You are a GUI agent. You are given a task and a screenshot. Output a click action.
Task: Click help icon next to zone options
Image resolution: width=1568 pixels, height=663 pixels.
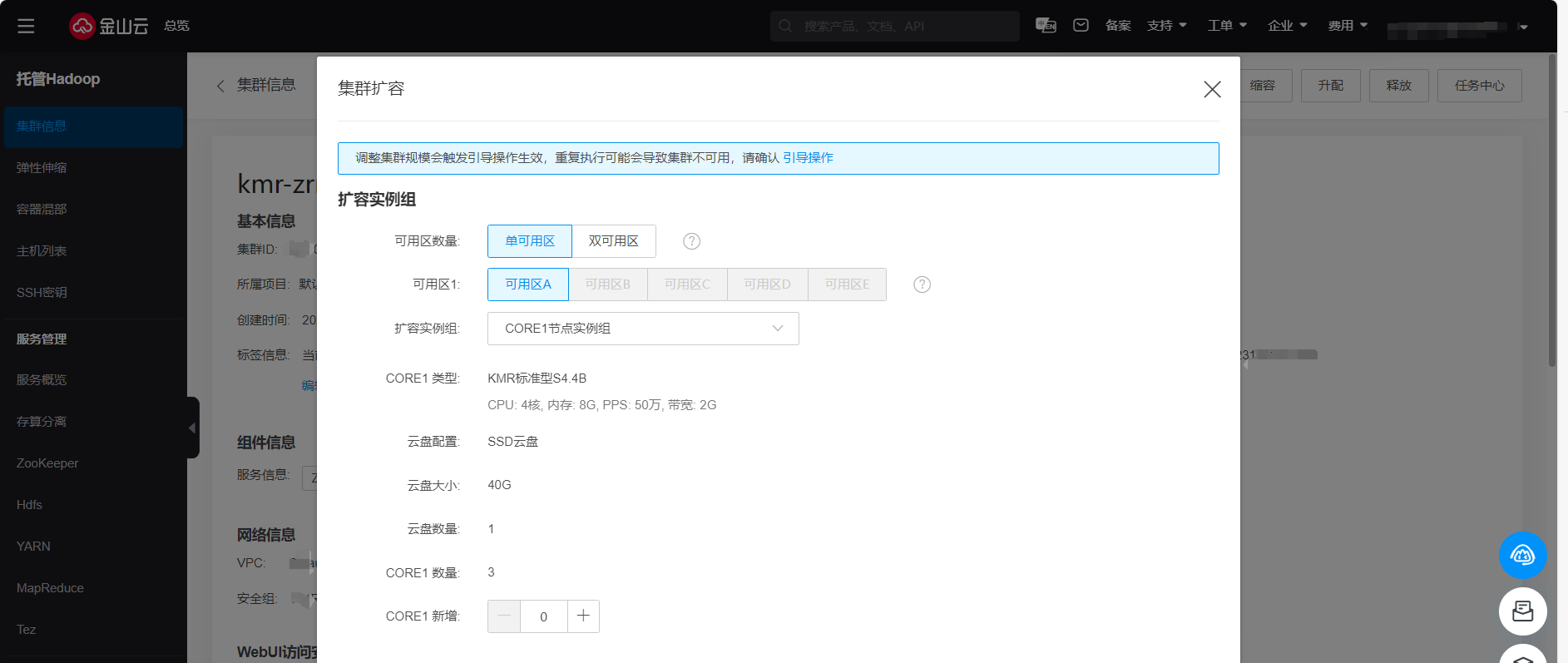point(922,284)
